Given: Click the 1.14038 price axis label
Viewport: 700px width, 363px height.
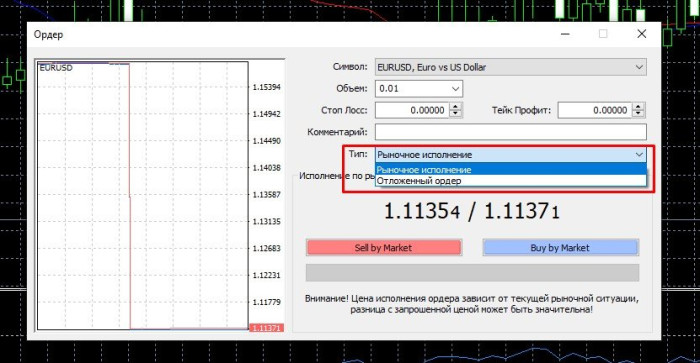Looking at the screenshot, I should tap(267, 167).
